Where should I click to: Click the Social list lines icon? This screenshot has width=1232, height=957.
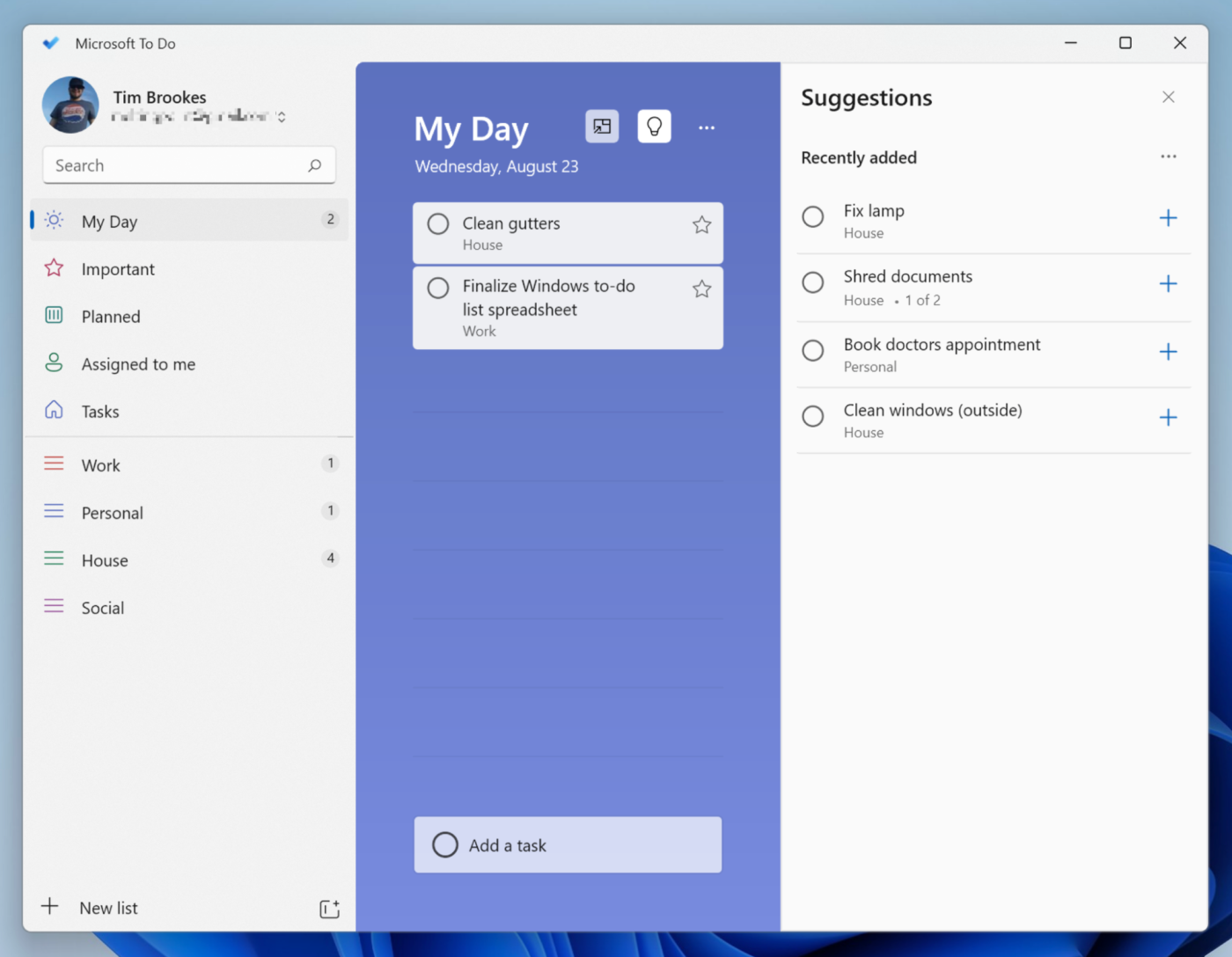pos(54,605)
